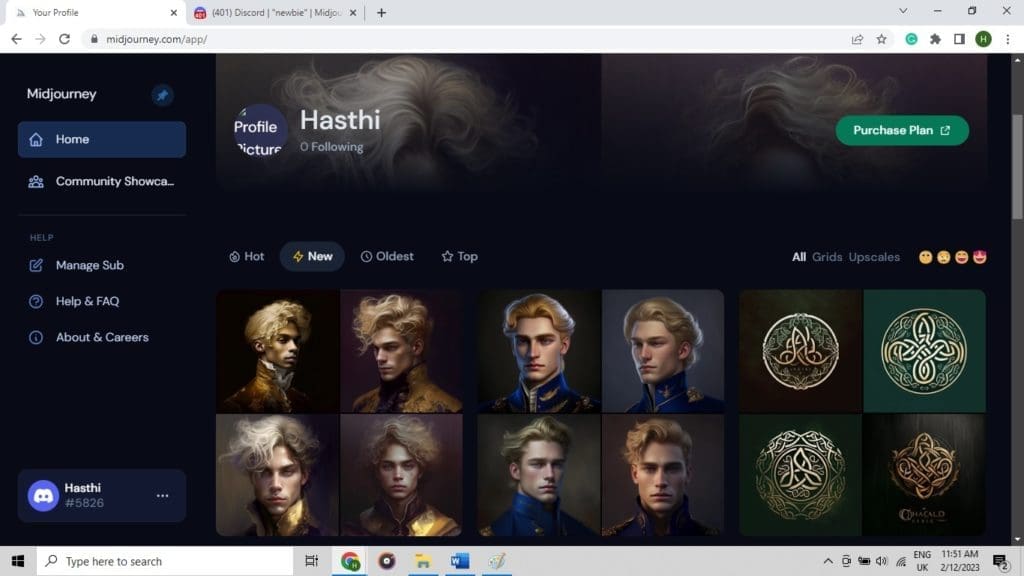Click the address bar showing midjourney.com/app/
The image size is (1024, 576).
[464, 39]
